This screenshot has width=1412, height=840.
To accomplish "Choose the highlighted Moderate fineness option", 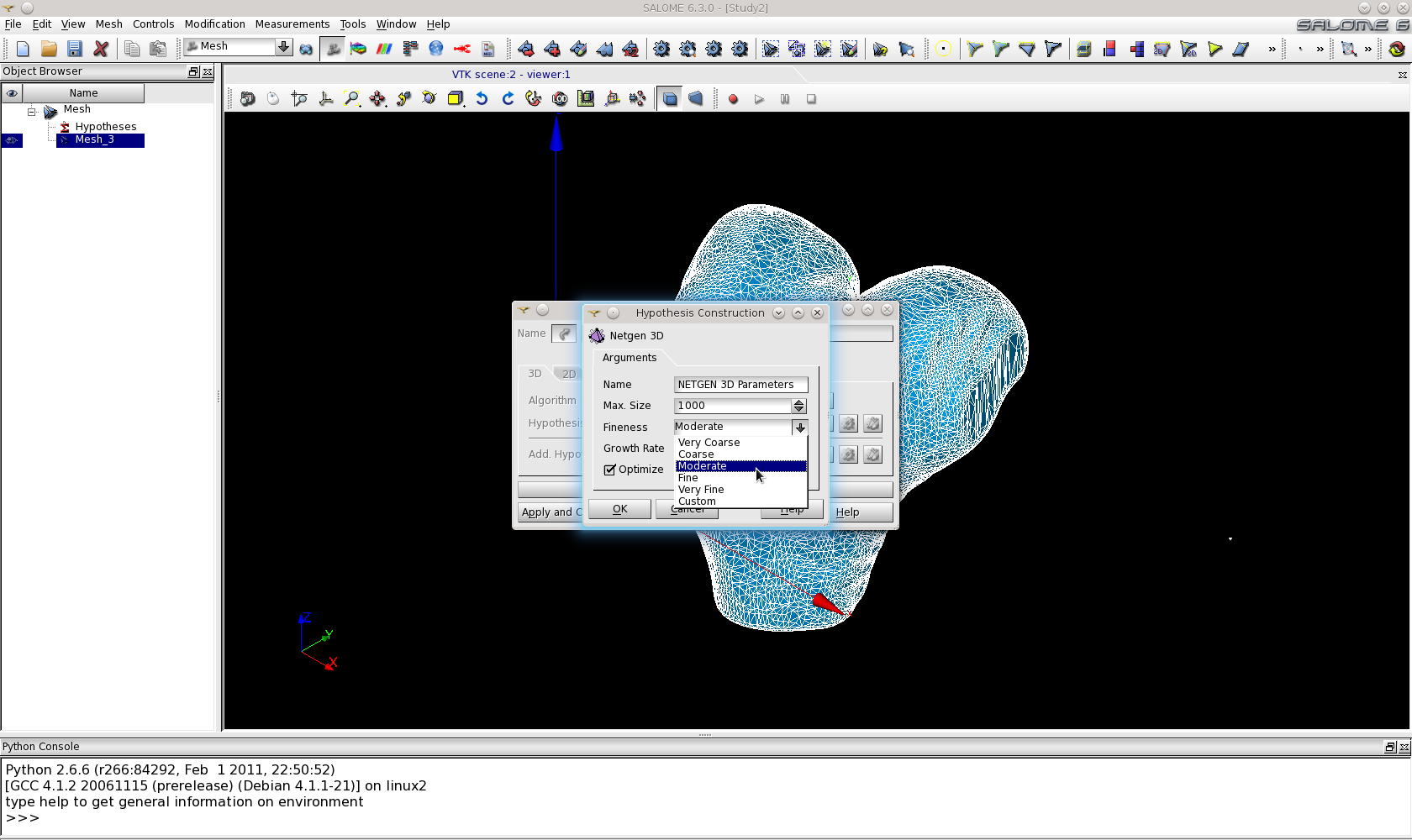I will click(740, 465).
